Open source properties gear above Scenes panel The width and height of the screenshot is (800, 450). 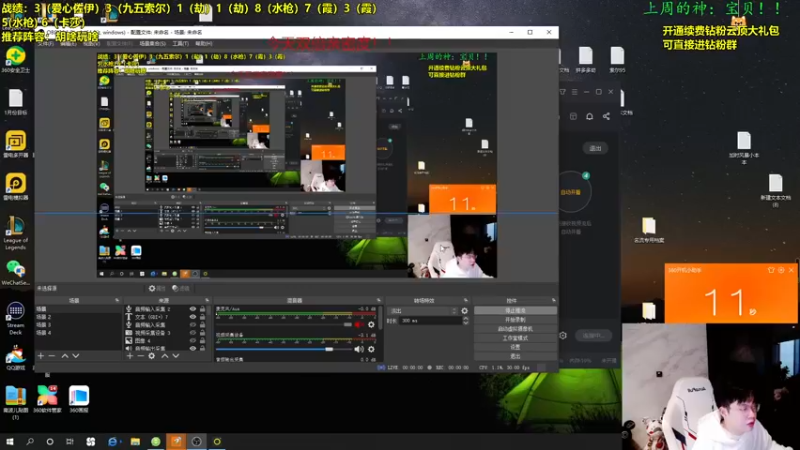point(156,289)
